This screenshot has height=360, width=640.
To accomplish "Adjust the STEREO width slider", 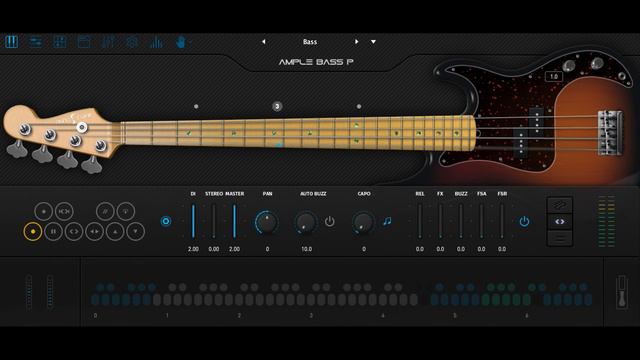I will [213, 221].
